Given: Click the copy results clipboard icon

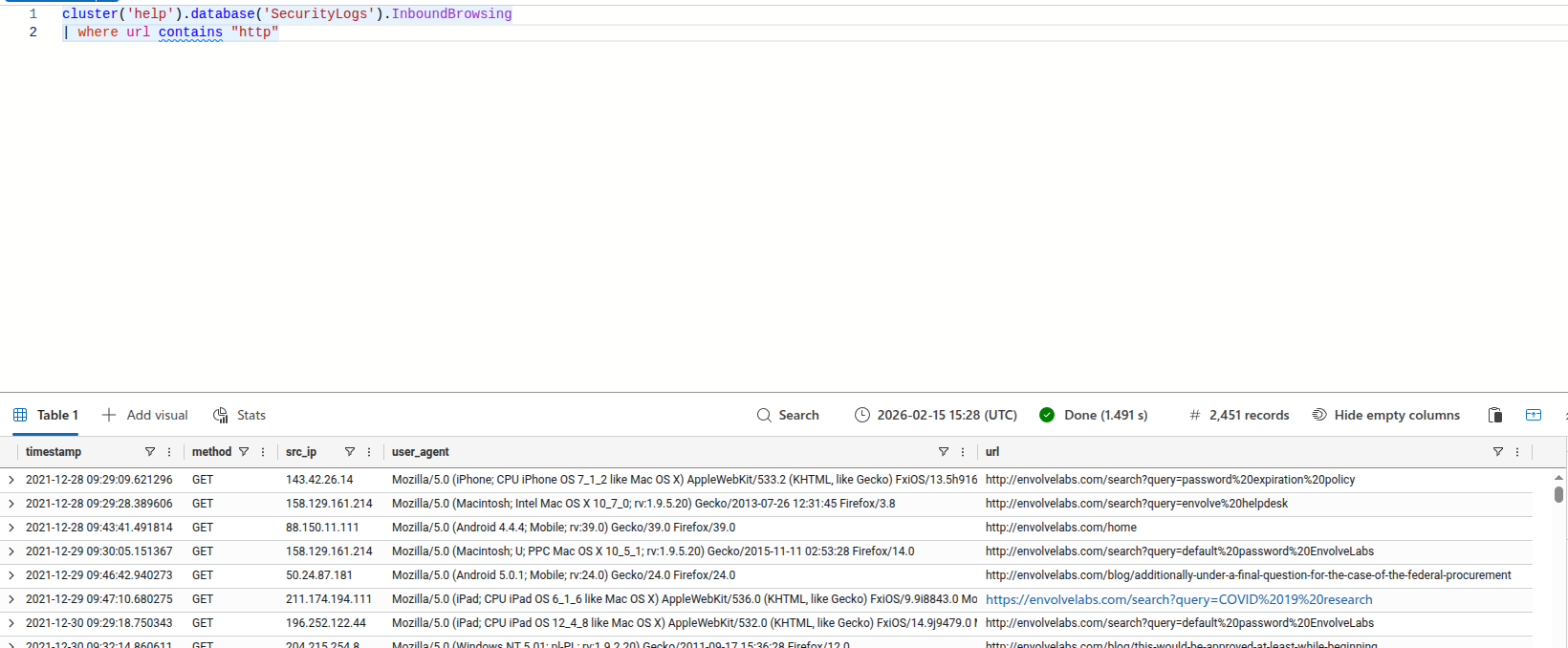Looking at the screenshot, I should click(x=1495, y=415).
